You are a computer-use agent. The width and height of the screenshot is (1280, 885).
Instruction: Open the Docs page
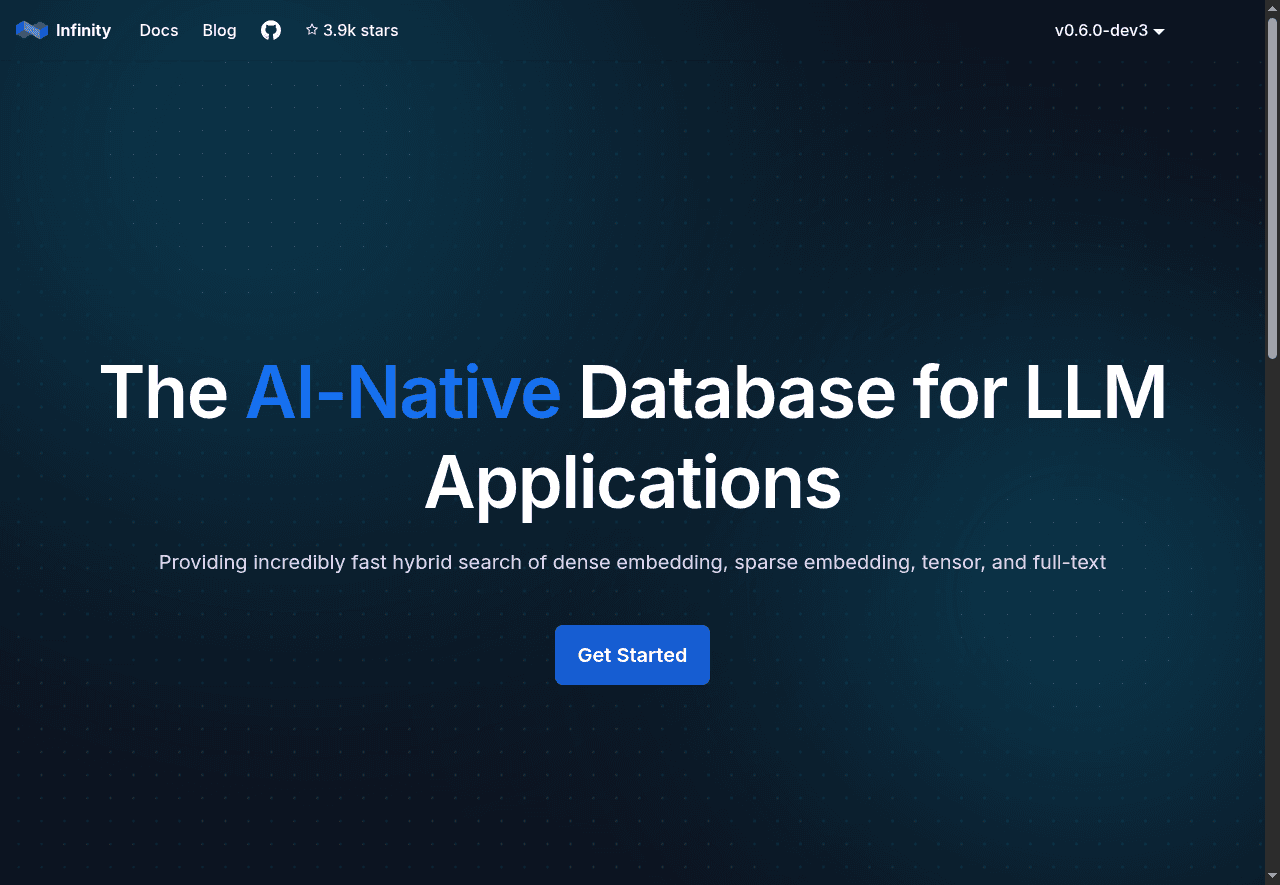pos(159,31)
